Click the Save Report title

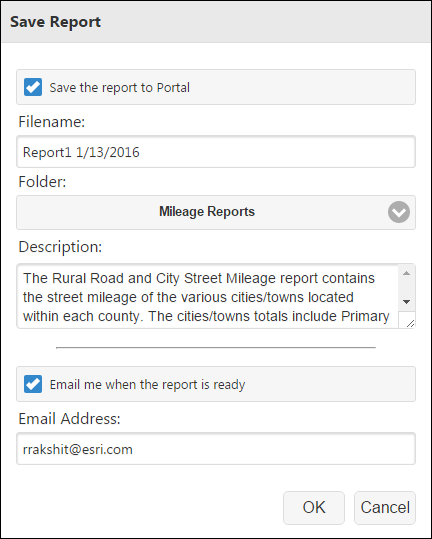55,22
